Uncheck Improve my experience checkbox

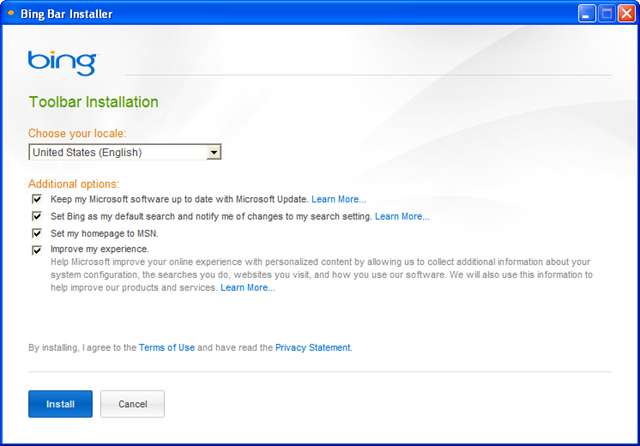[x=37, y=250]
